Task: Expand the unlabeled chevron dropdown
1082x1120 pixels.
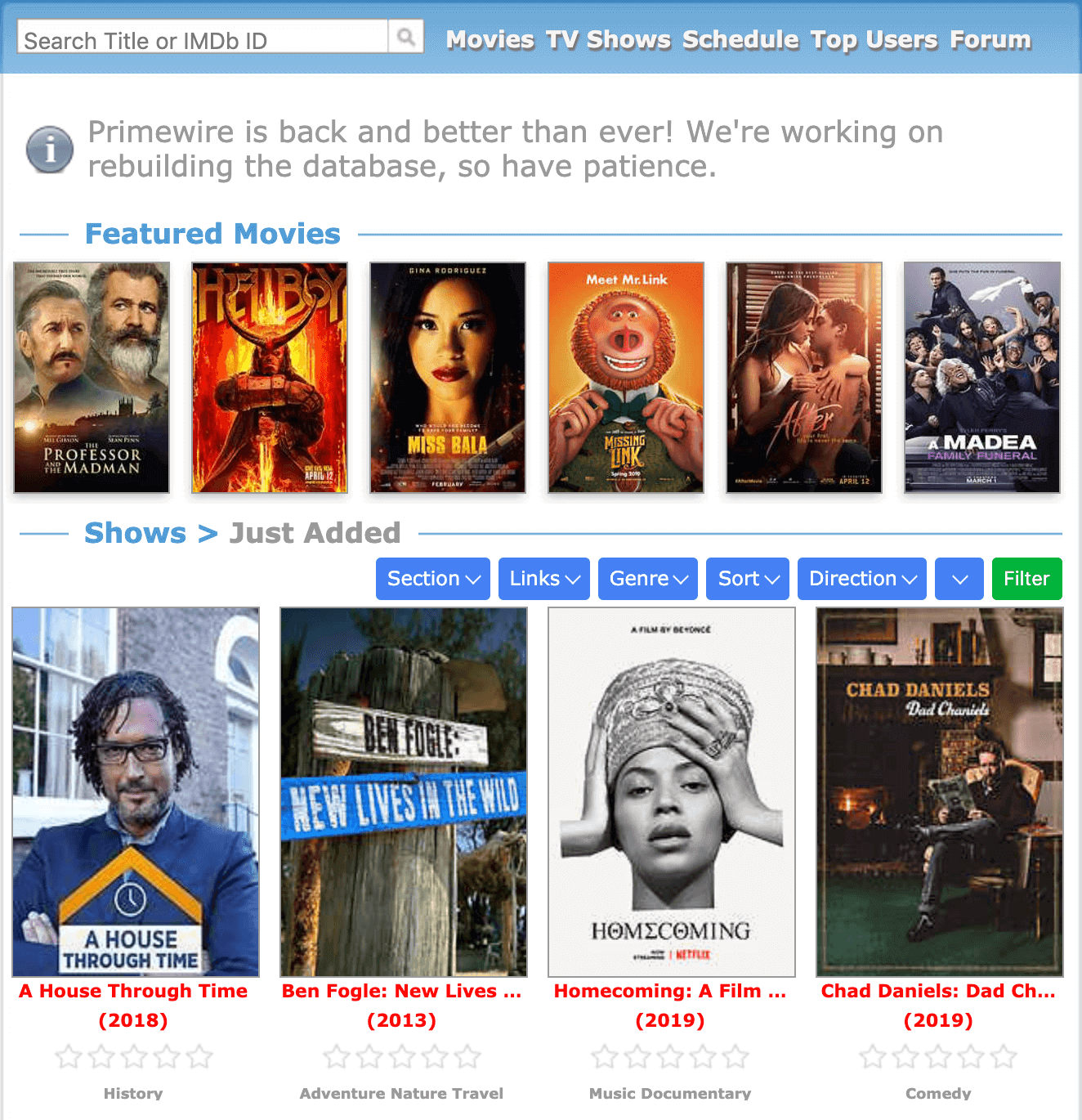Action: [x=959, y=579]
